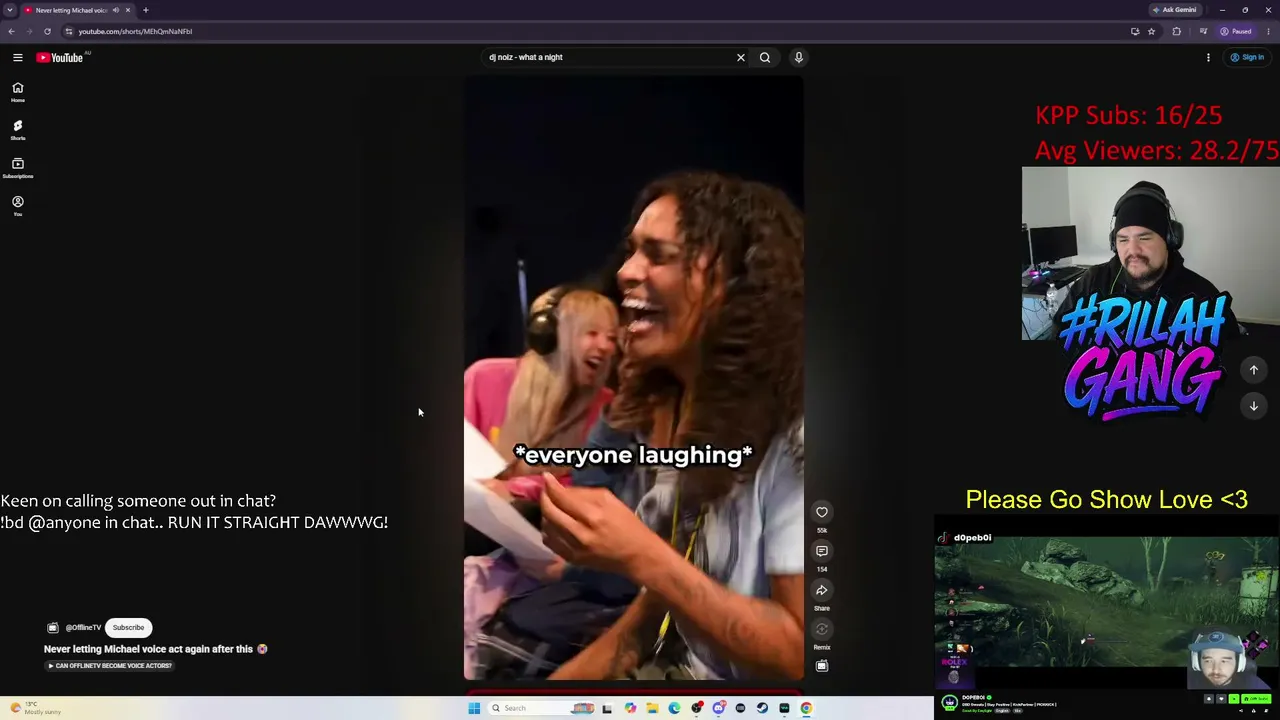The height and width of the screenshot is (720, 1280).
Task: Bookmark this page with the star
Action: (x=1151, y=31)
